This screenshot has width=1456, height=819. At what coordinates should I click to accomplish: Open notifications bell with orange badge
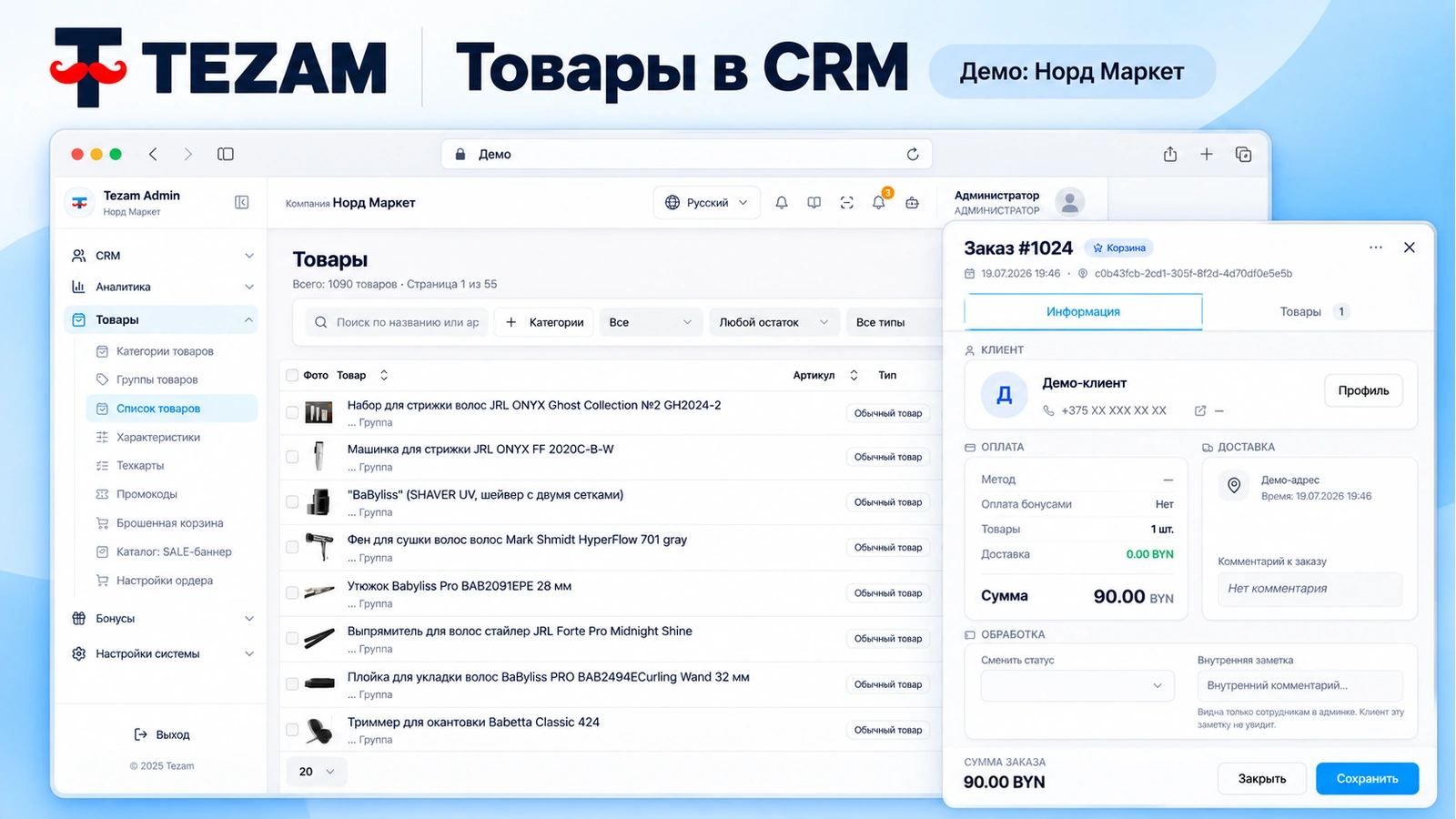[879, 202]
